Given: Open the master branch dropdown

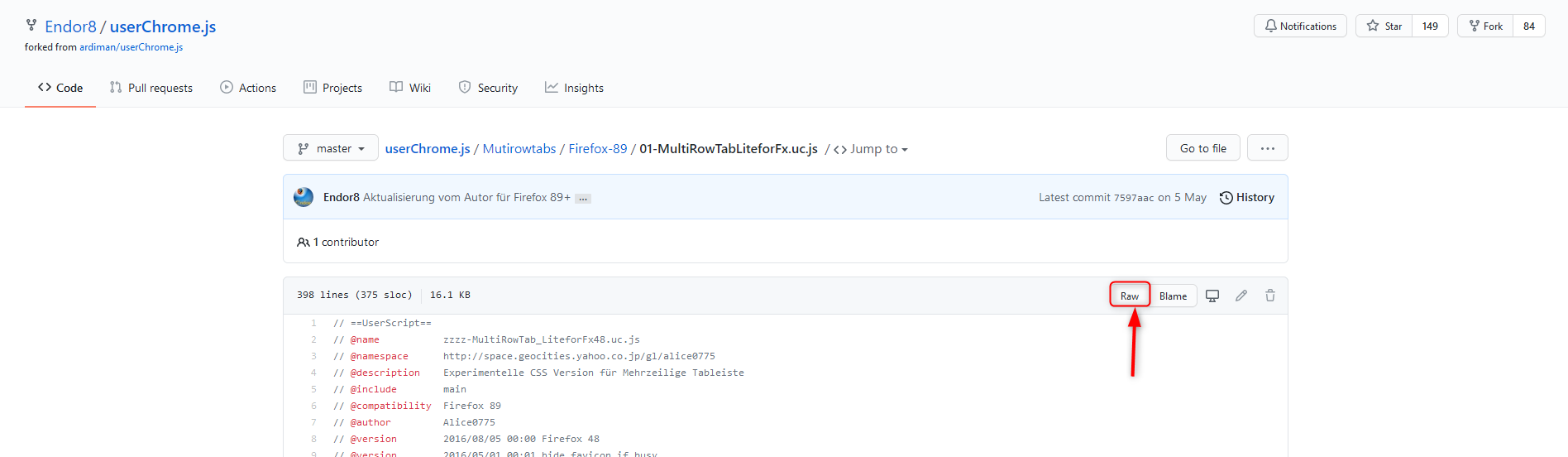Looking at the screenshot, I should [331, 148].
